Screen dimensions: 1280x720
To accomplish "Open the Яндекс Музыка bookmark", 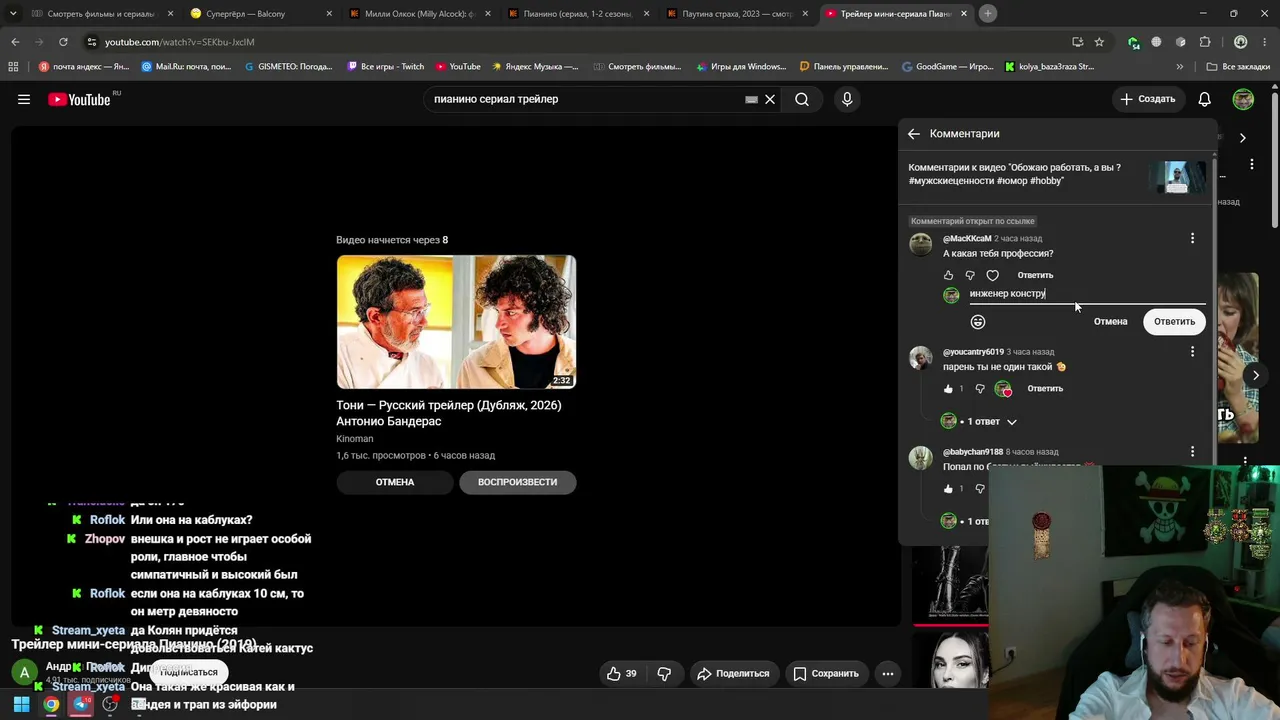I will 535,67.
